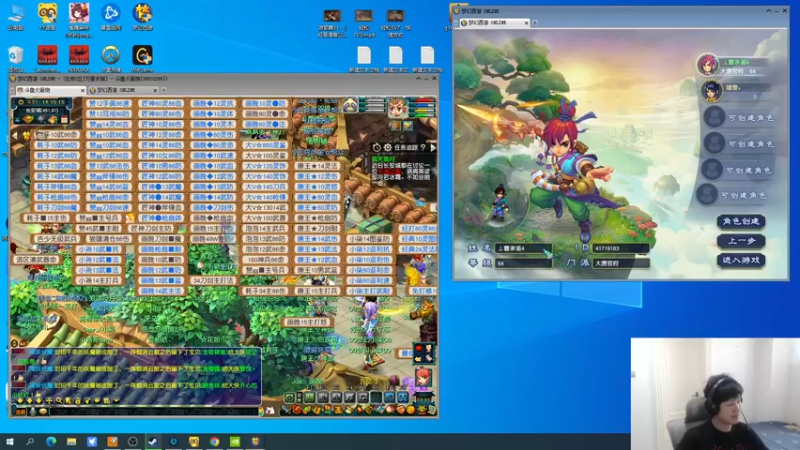The height and width of the screenshot is (450, 800).
Task: Select the player character portrait in game HUD
Action: pyautogui.click(x=397, y=107)
